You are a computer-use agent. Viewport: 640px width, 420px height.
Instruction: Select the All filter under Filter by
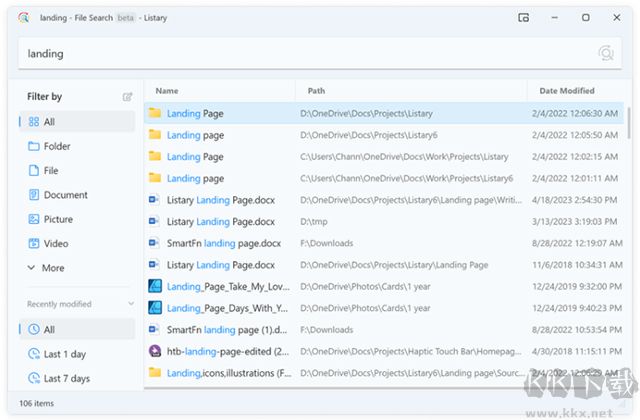[x=49, y=122]
